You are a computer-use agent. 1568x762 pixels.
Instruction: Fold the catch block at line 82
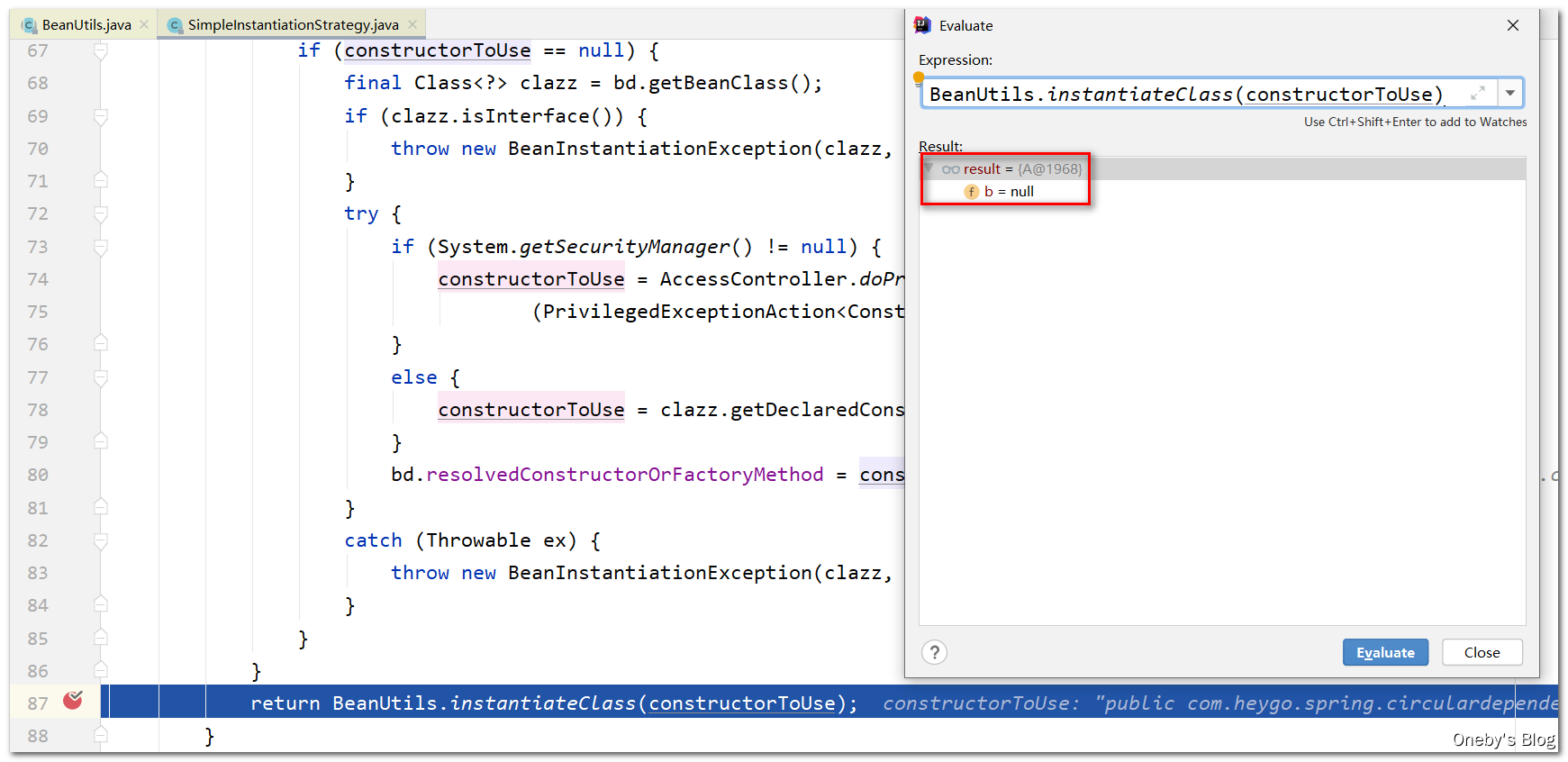click(101, 540)
